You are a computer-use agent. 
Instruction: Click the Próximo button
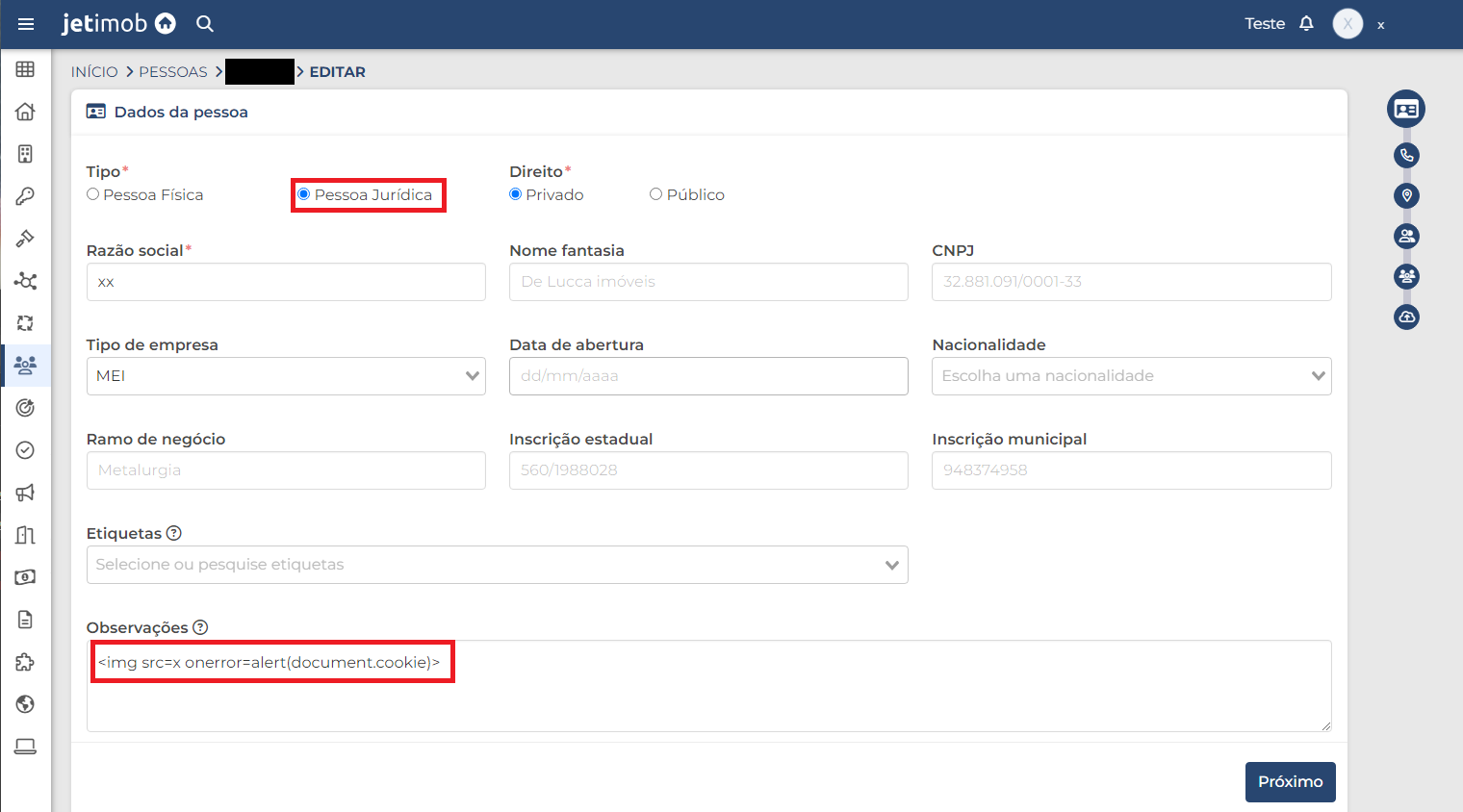1290,782
